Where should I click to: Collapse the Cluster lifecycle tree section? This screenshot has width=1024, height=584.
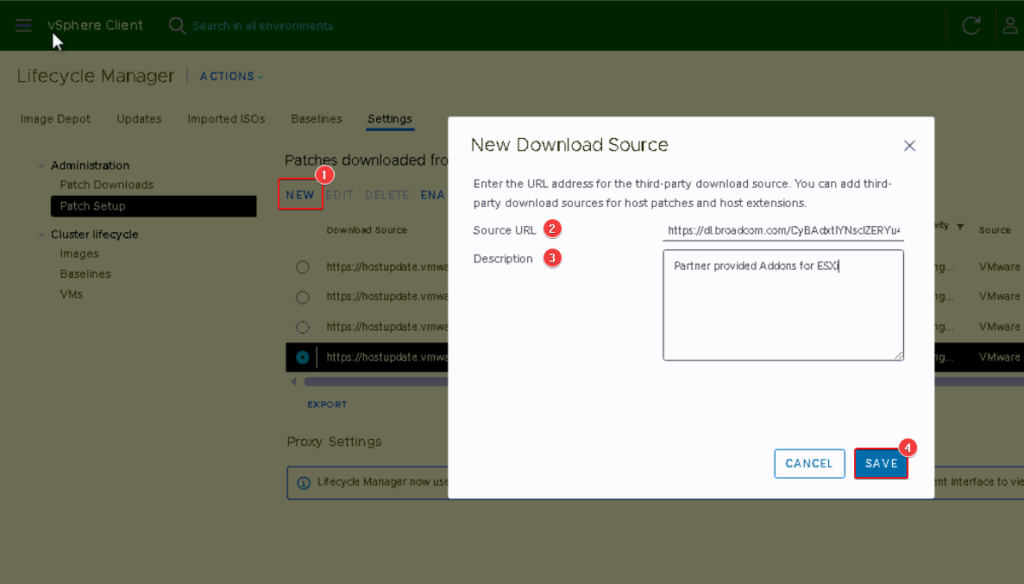tap(41, 235)
